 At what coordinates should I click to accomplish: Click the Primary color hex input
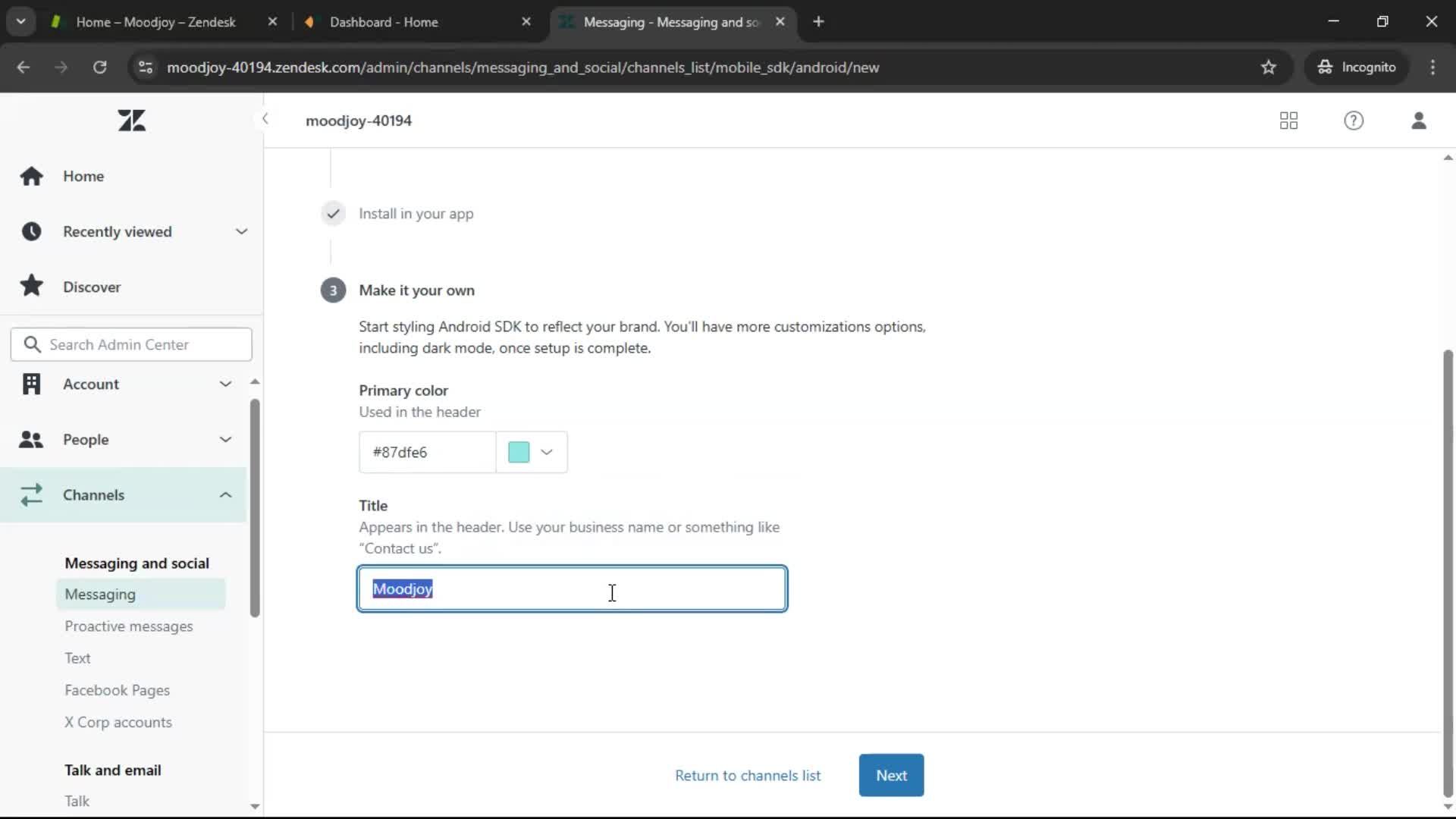tap(427, 452)
